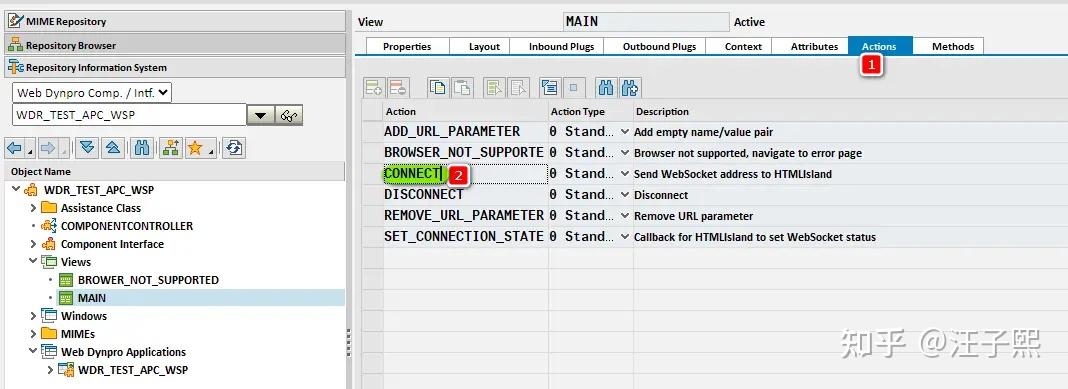Click the Display glasses icon
The width and height of the screenshot is (1068, 389).
[x=289, y=115]
